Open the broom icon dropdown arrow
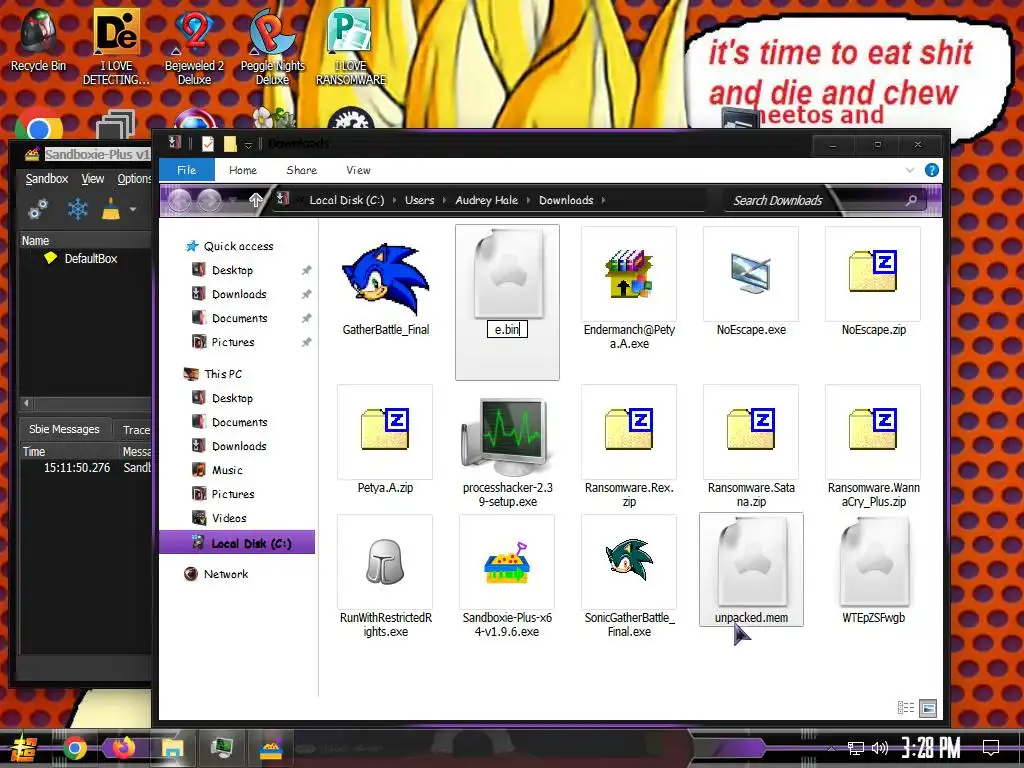1024x768 pixels. pyautogui.click(x=133, y=210)
